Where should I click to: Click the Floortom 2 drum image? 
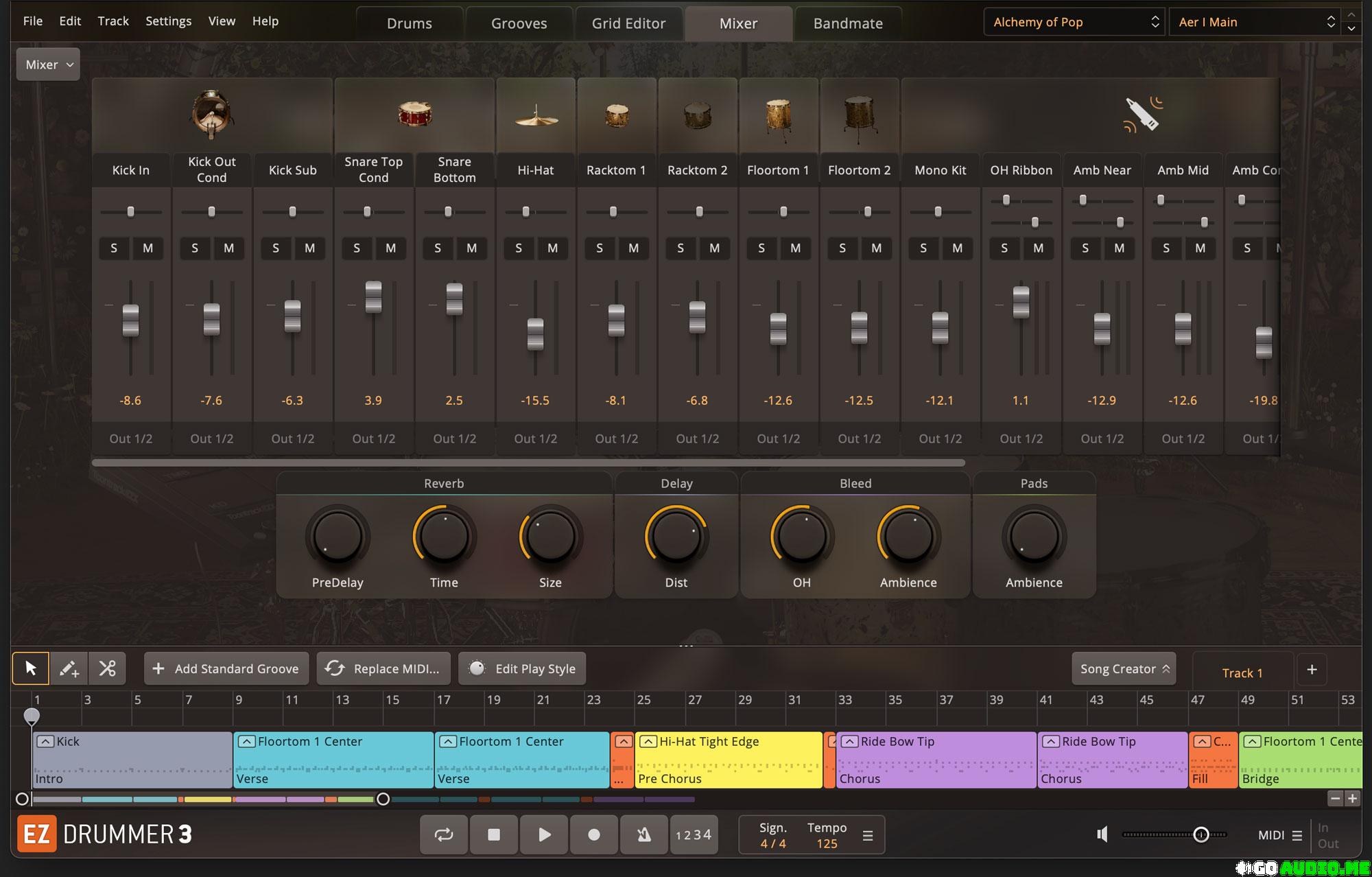(860, 119)
